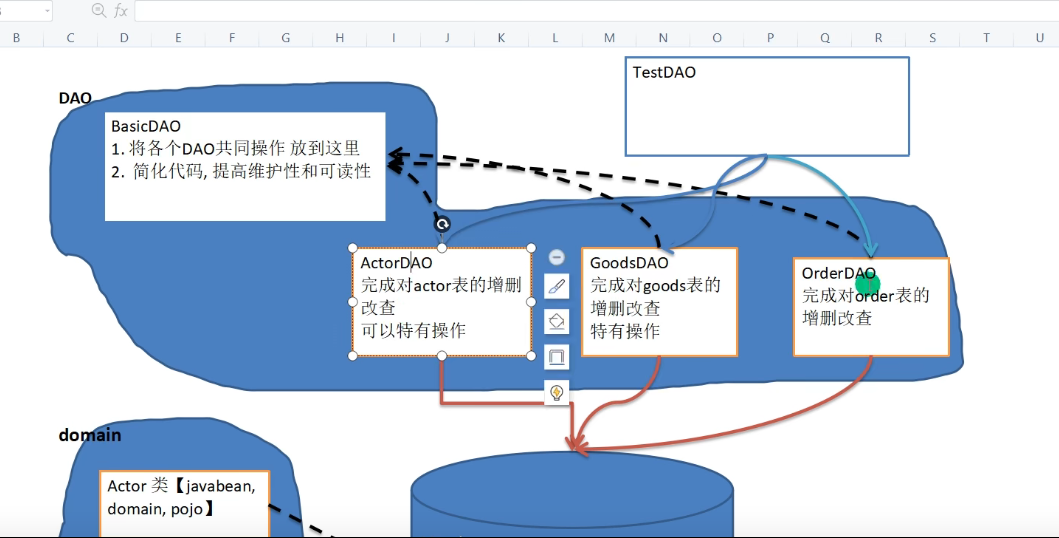Click the bold DAO label
The height and width of the screenshot is (538, 1059).
click(x=75, y=99)
